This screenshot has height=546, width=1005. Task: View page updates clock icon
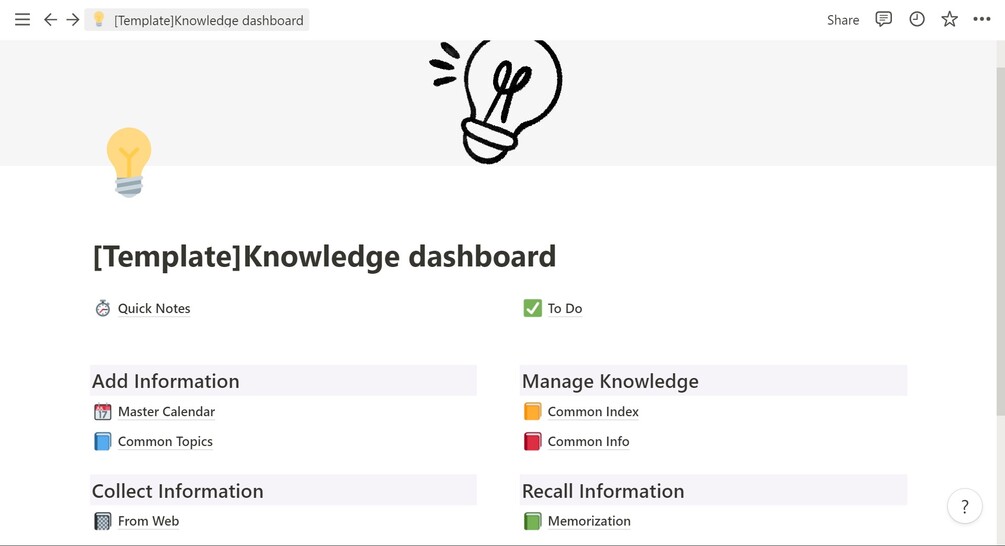click(917, 20)
